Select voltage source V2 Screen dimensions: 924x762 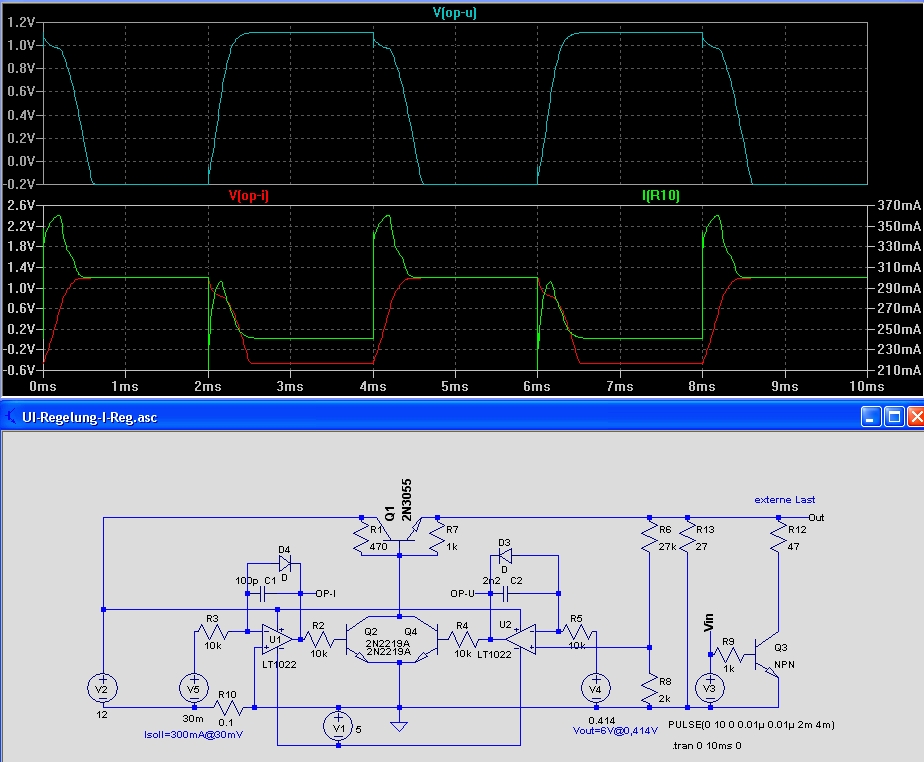[x=103, y=688]
